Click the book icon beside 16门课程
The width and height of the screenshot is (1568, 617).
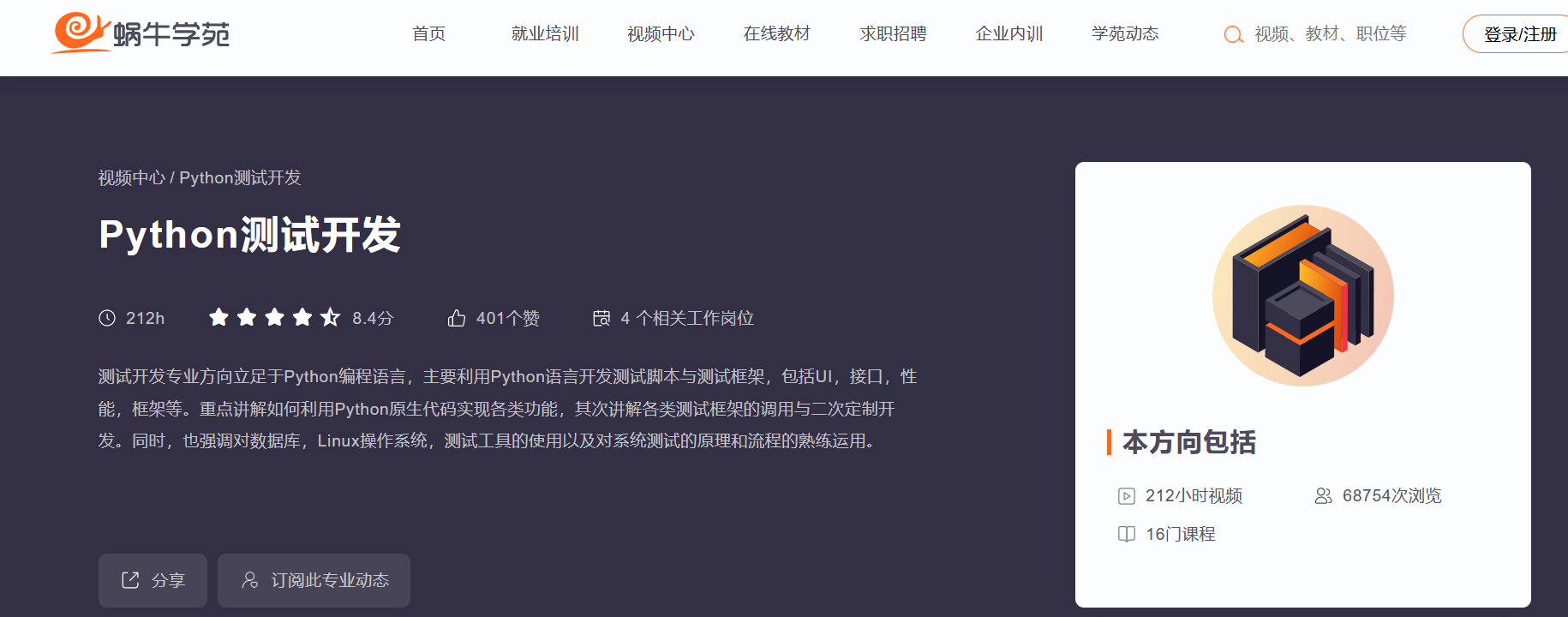click(1127, 535)
